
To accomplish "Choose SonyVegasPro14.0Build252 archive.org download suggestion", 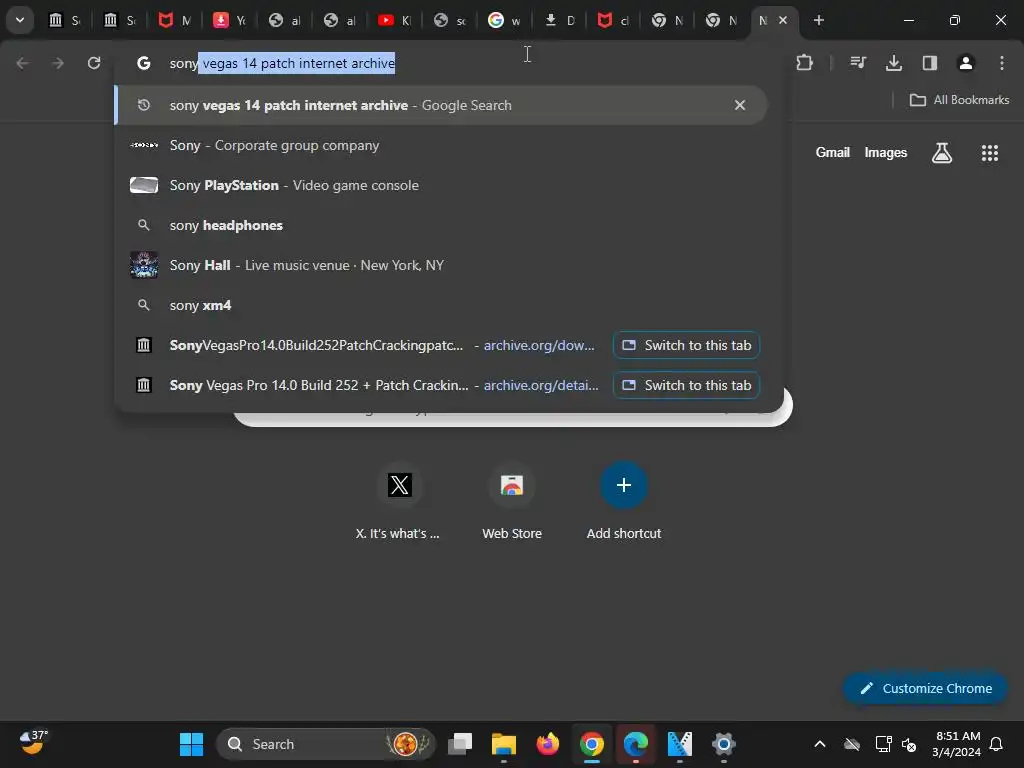I will 382,345.
